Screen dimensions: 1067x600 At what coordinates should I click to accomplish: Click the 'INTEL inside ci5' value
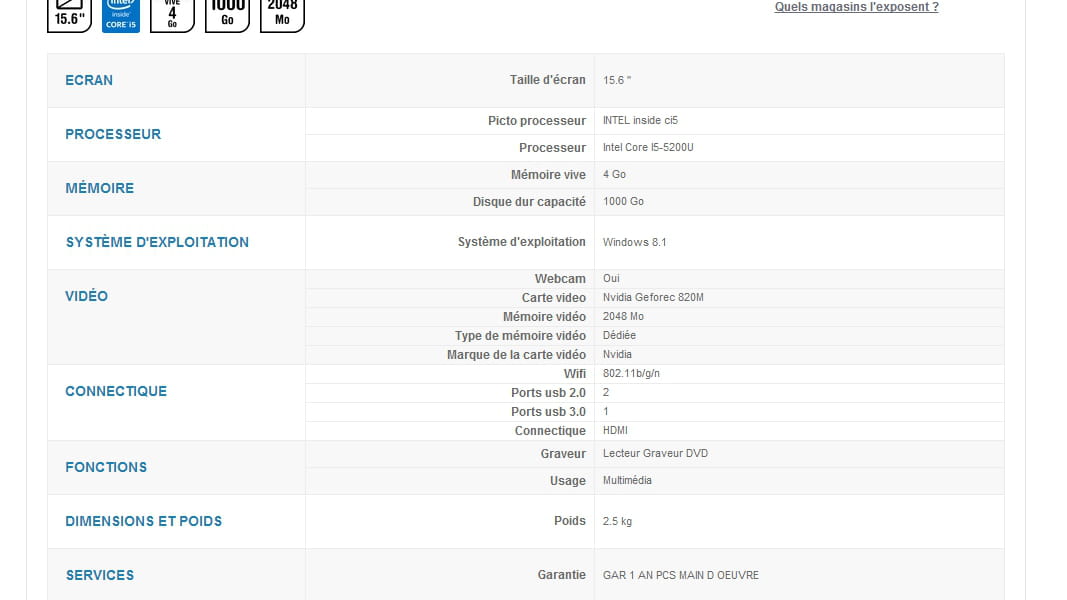(x=640, y=120)
